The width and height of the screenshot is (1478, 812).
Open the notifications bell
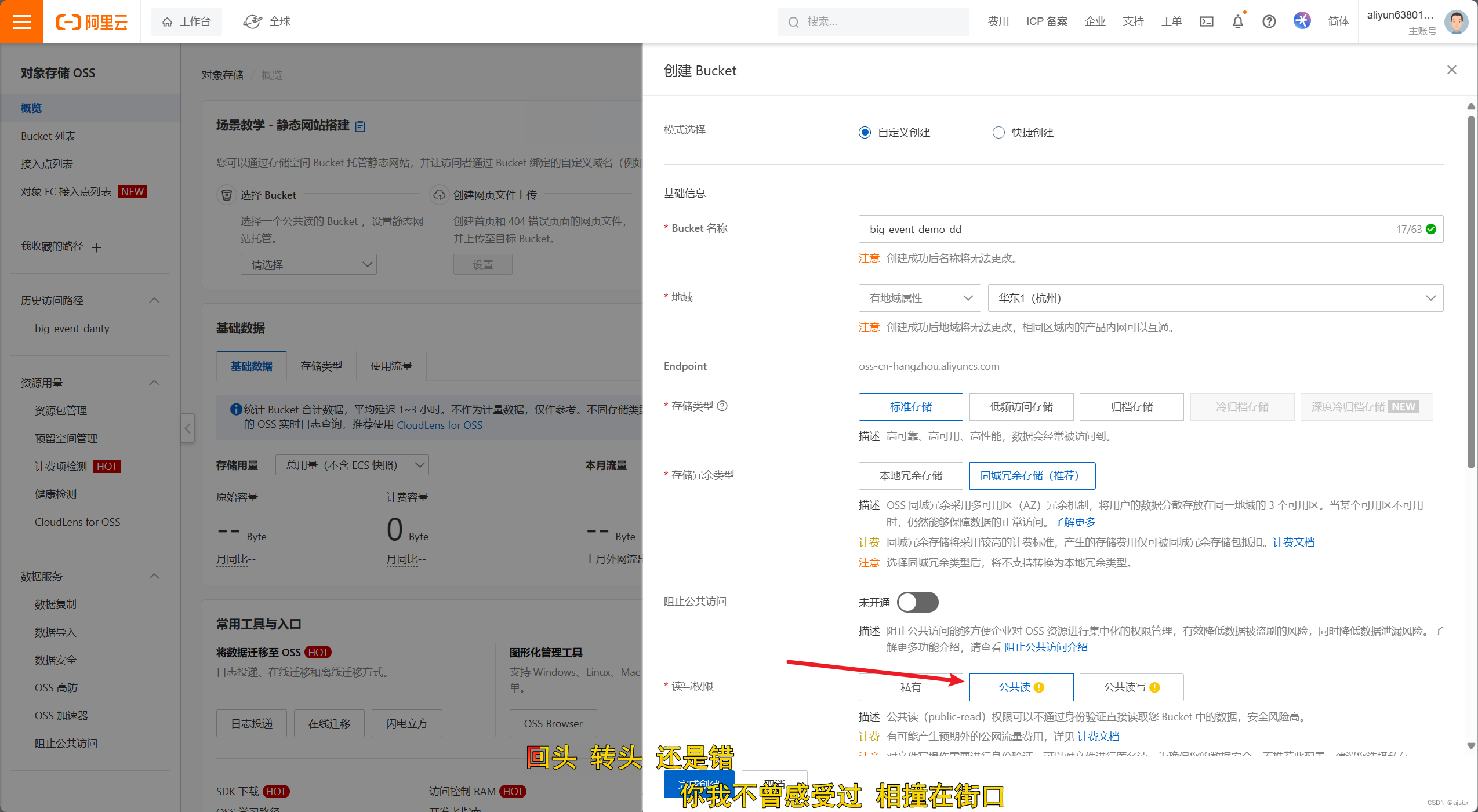tap(1237, 21)
